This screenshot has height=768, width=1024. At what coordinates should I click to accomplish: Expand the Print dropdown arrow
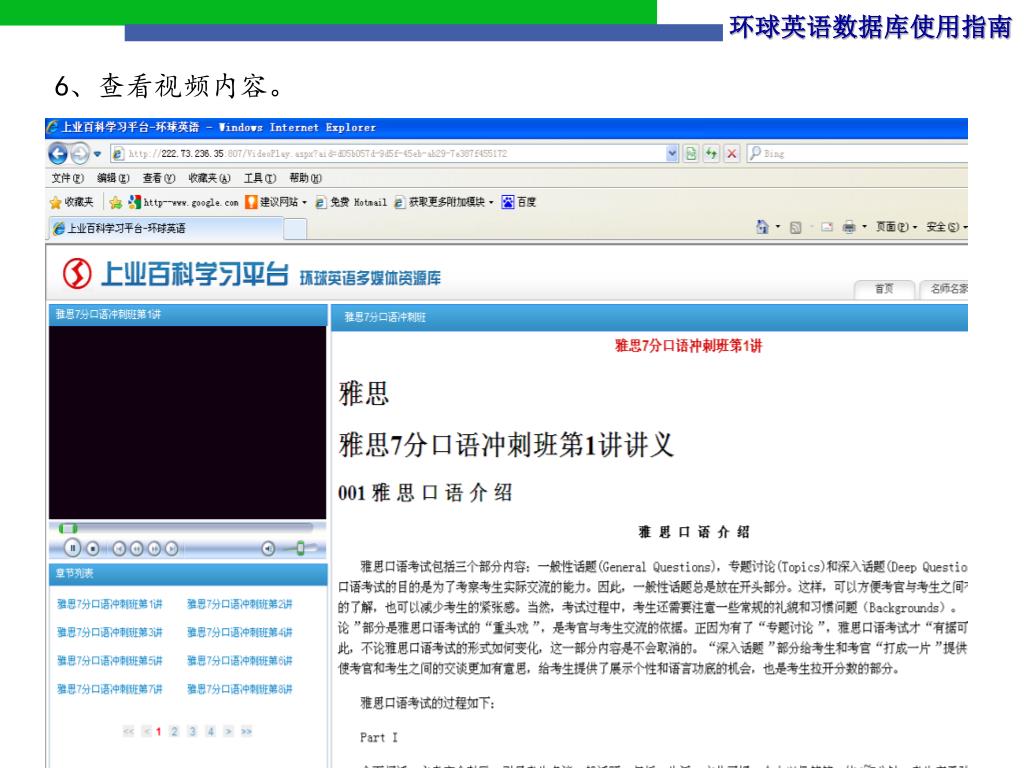pyautogui.click(x=864, y=227)
